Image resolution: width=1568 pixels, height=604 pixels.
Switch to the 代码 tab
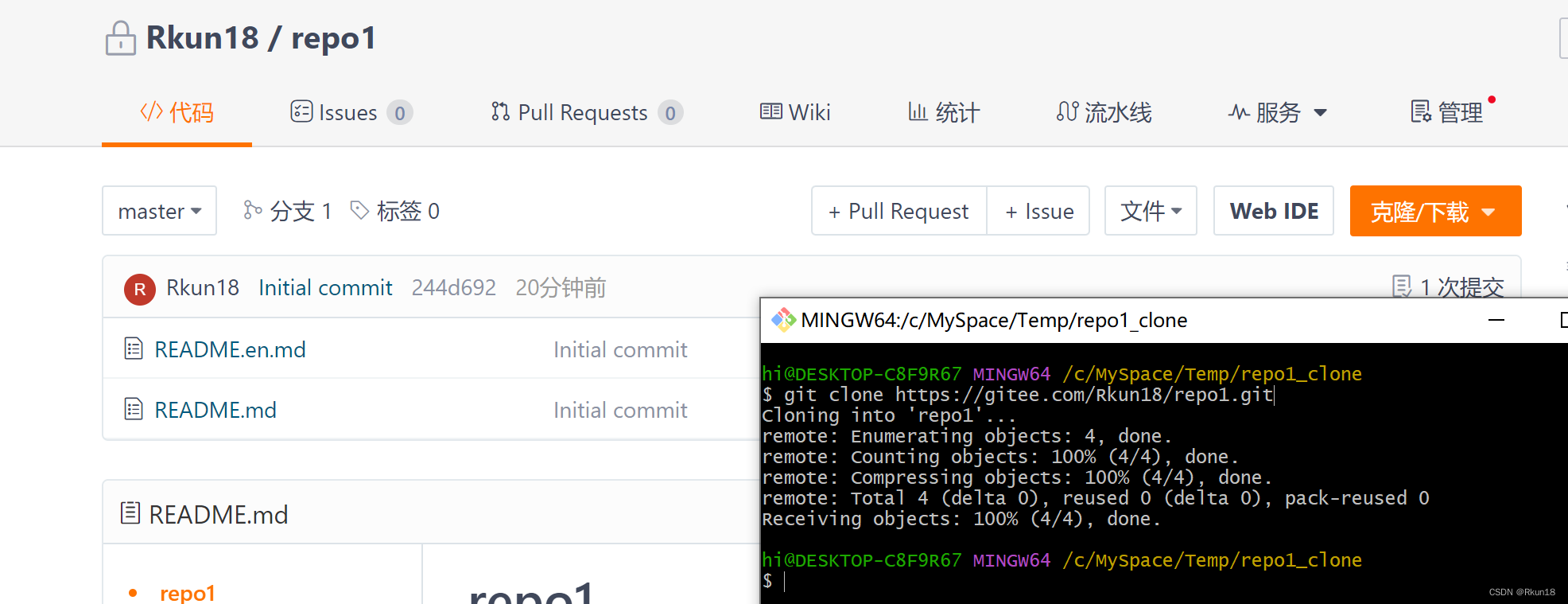[x=177, y=112]
